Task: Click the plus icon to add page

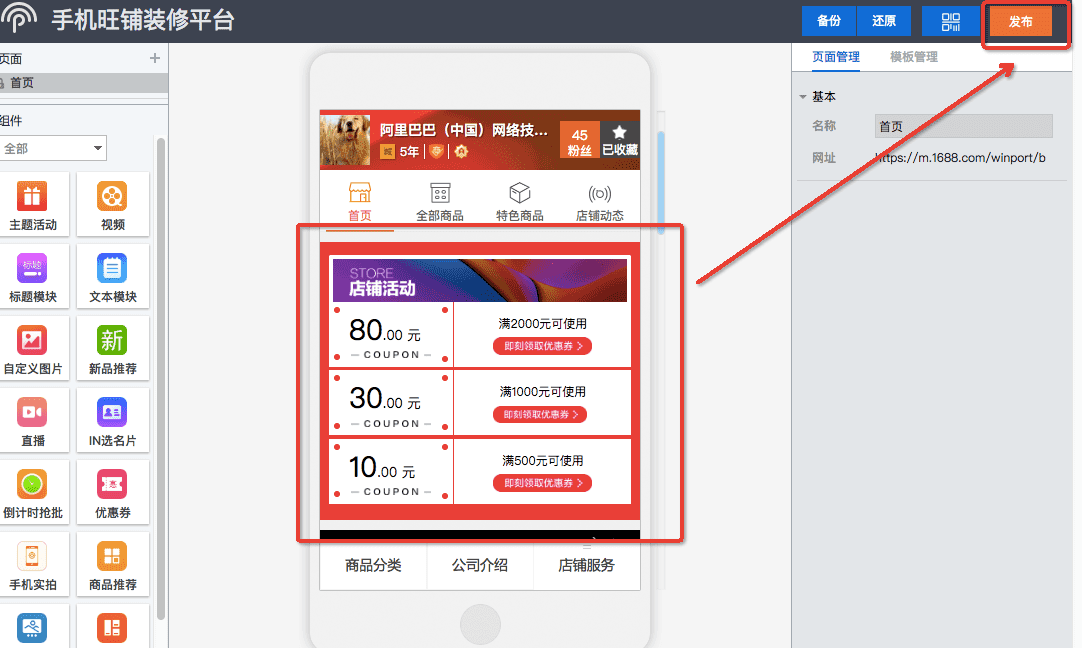Action: 155,58
